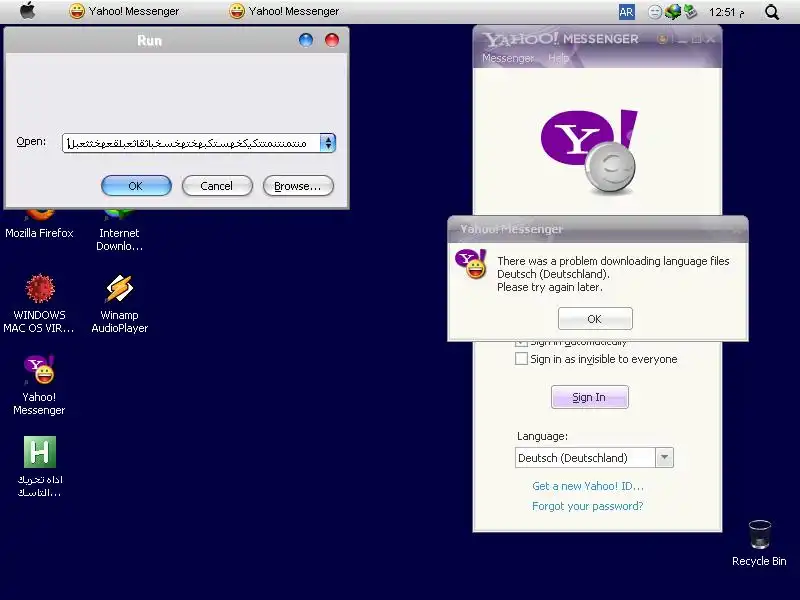
Task: Click the clock showing 12:51
Action: click(726, 12)
